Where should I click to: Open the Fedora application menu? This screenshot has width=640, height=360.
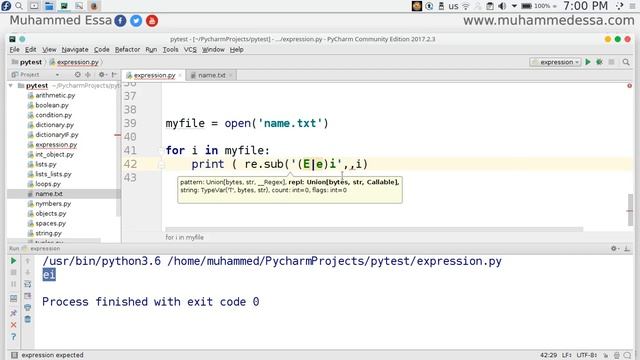coord(6,6)
